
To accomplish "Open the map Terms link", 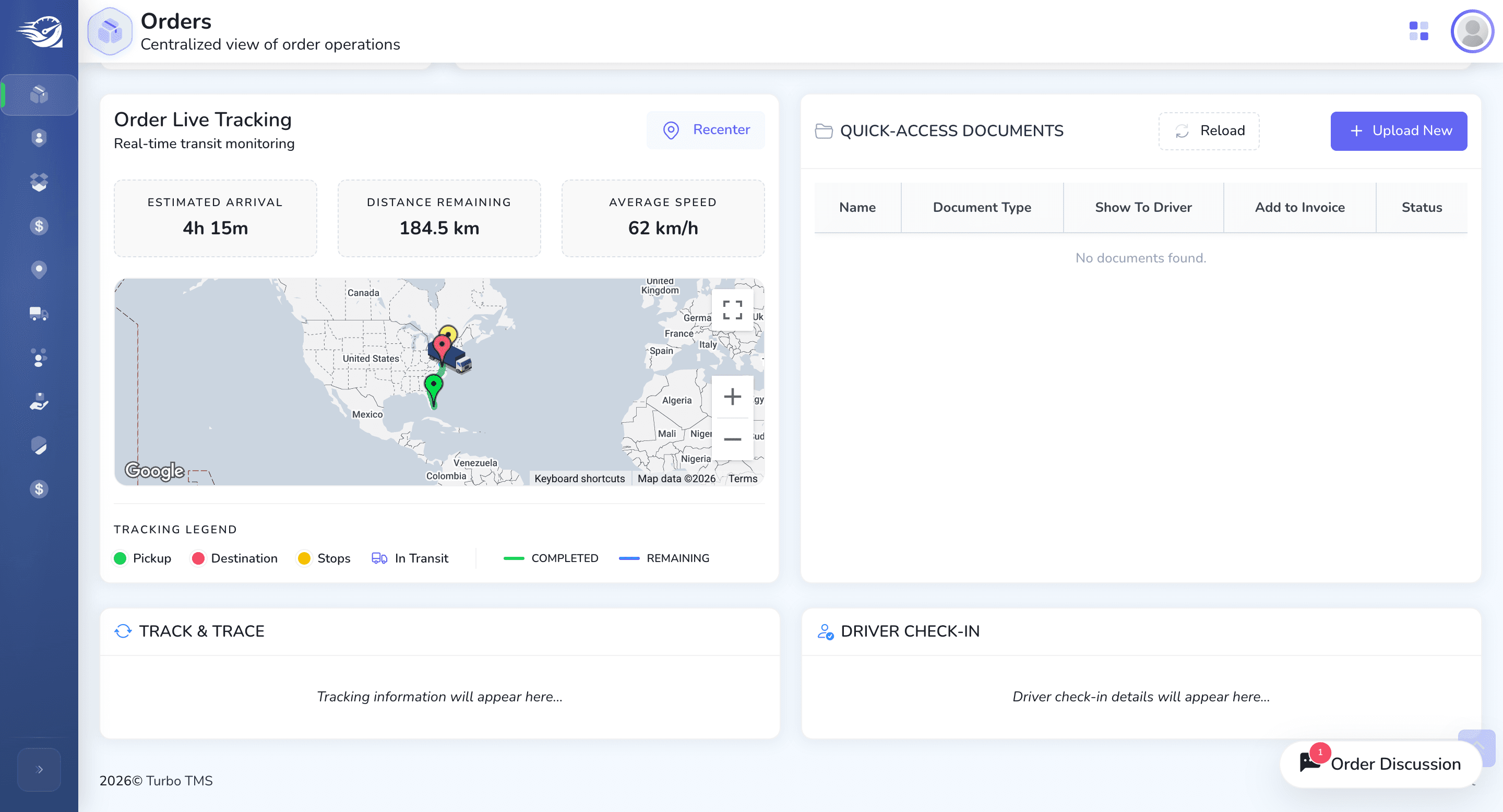I will click(742, 479).
